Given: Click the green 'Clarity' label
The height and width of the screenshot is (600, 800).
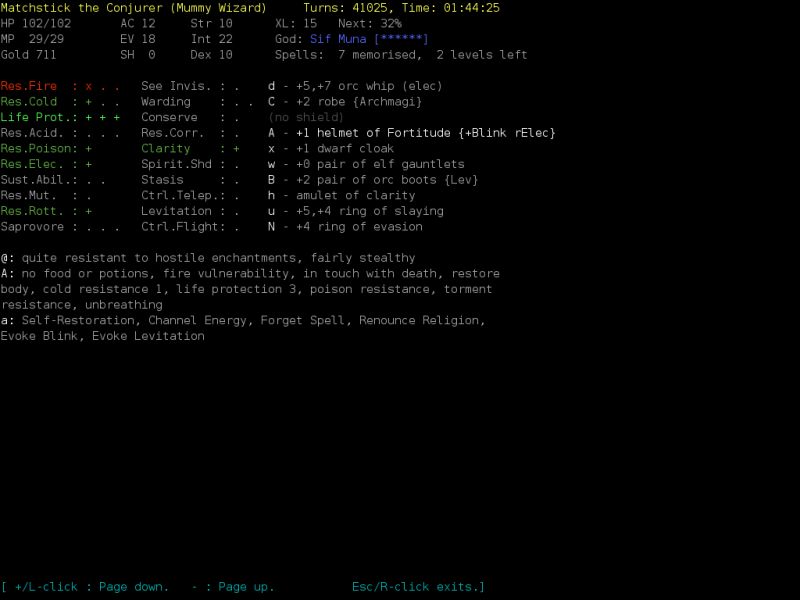Looking at the screenshot, I should pos(166,148).
